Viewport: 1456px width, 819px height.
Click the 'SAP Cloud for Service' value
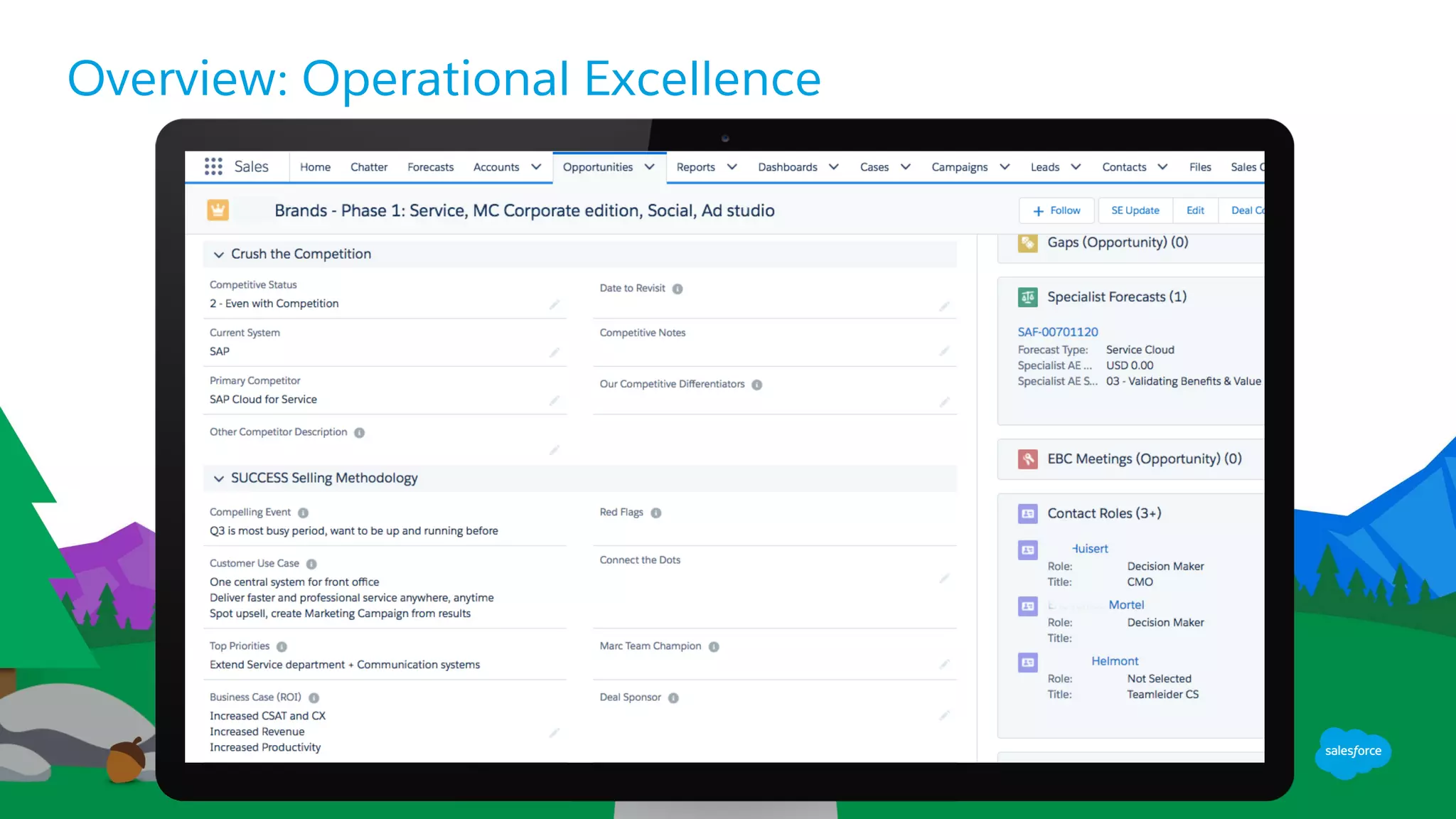[263, 400]
